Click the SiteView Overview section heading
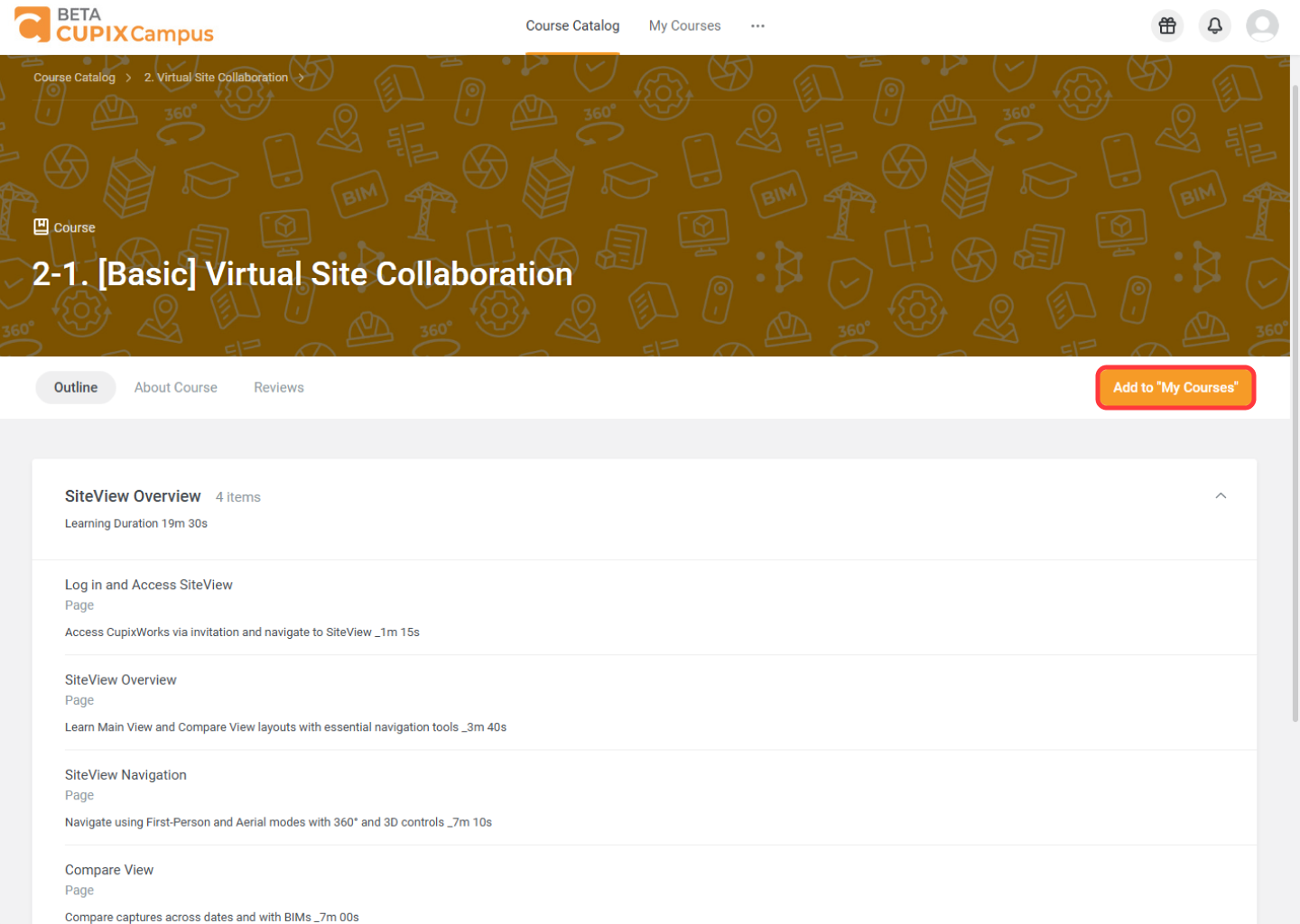The width and height of the screenshot is (1300, 924). [x=133, y=496]
